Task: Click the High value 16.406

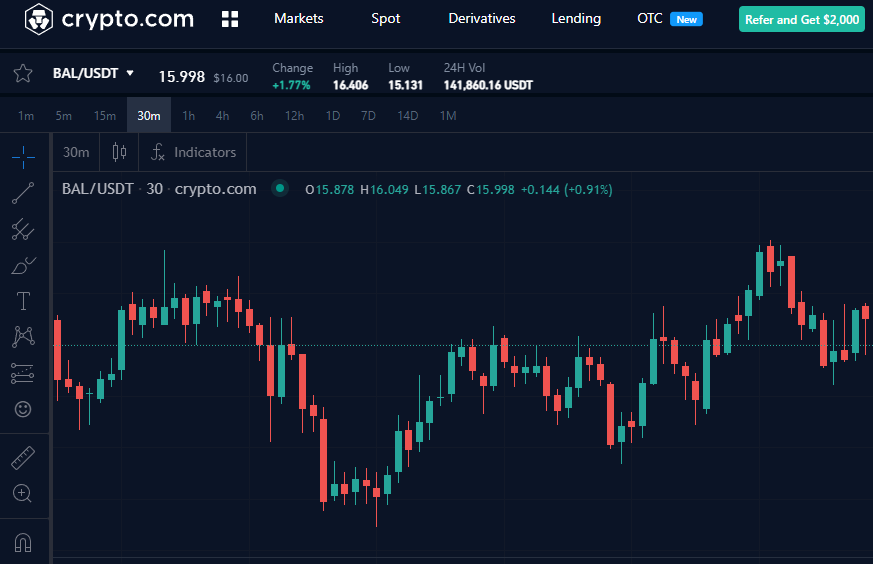Action: point(350,85)
